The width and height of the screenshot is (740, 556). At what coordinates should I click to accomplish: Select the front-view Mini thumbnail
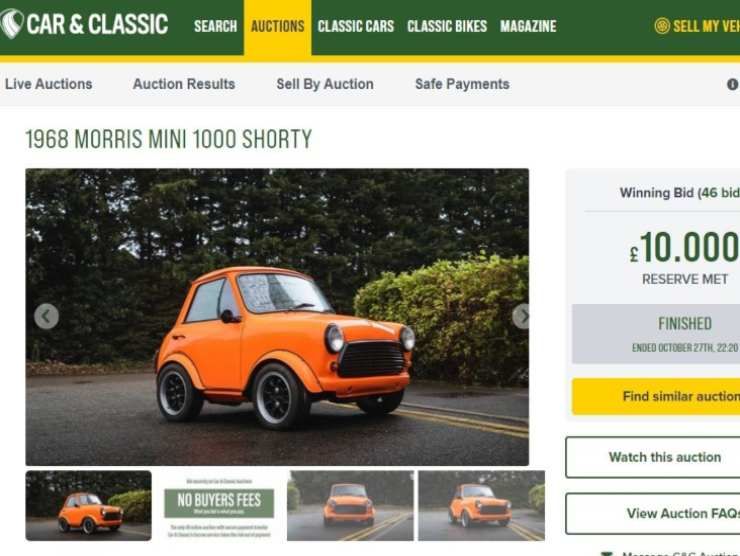(350, 505)
